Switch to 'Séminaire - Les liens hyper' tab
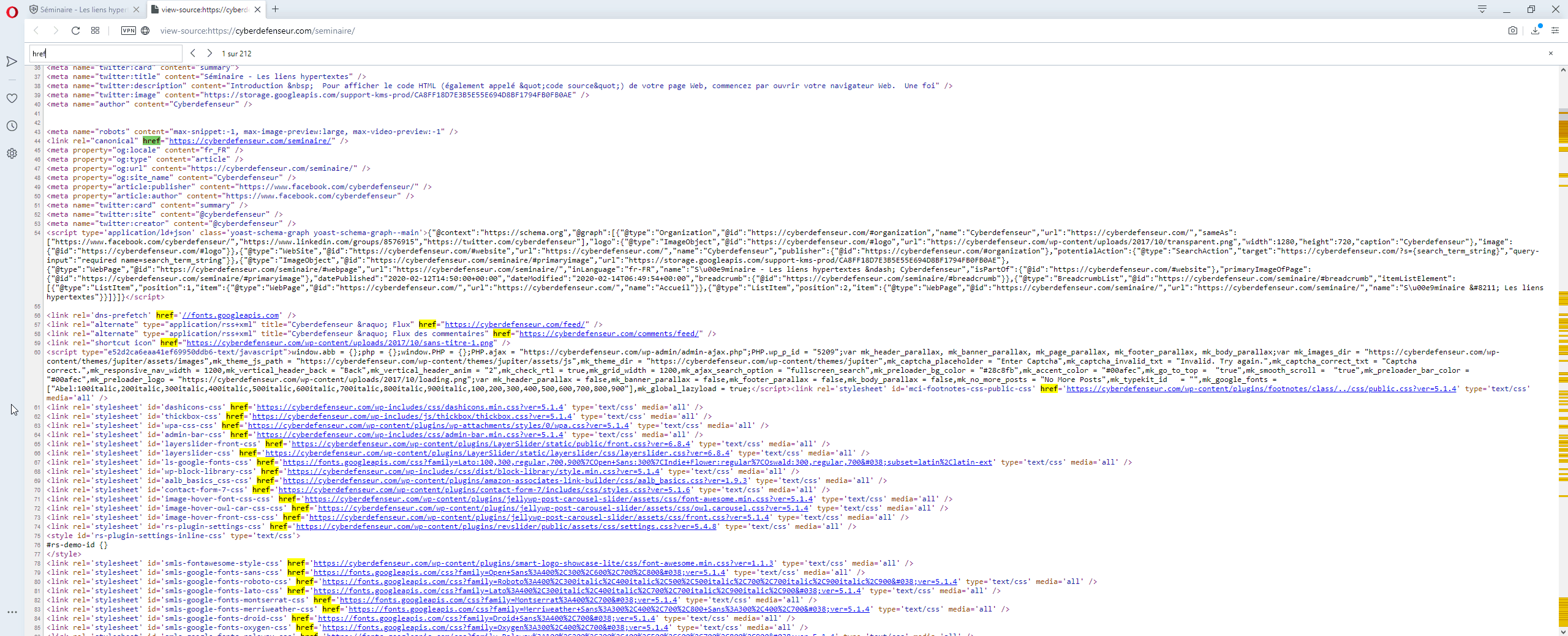 pyautogui.click(x=84, y=9)
